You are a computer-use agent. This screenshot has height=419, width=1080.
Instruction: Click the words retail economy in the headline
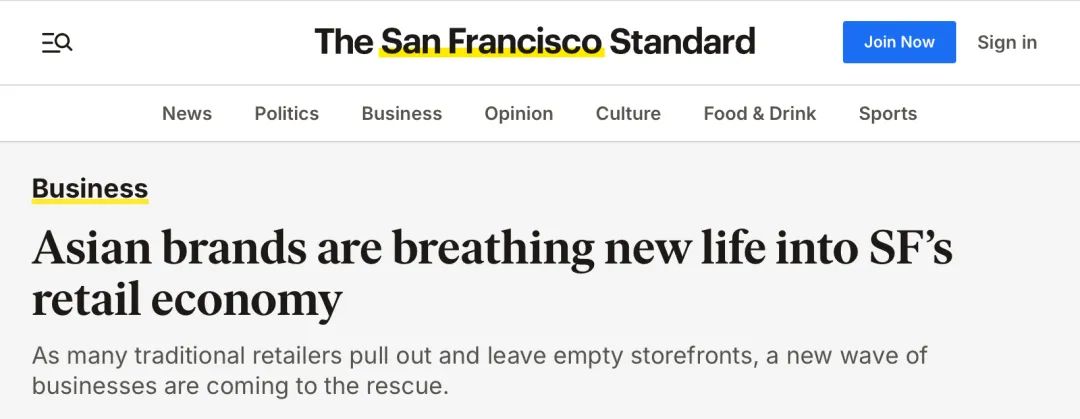[187, 300]
